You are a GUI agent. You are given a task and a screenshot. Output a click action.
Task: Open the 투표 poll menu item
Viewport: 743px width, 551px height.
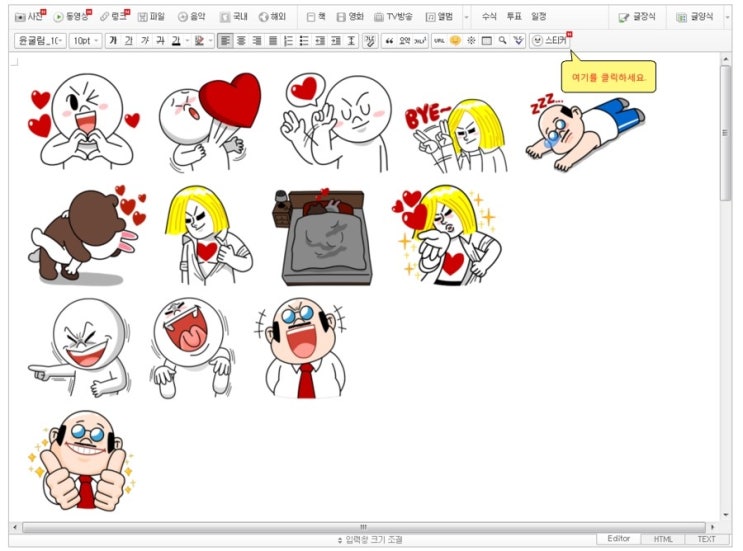(514, 17)
